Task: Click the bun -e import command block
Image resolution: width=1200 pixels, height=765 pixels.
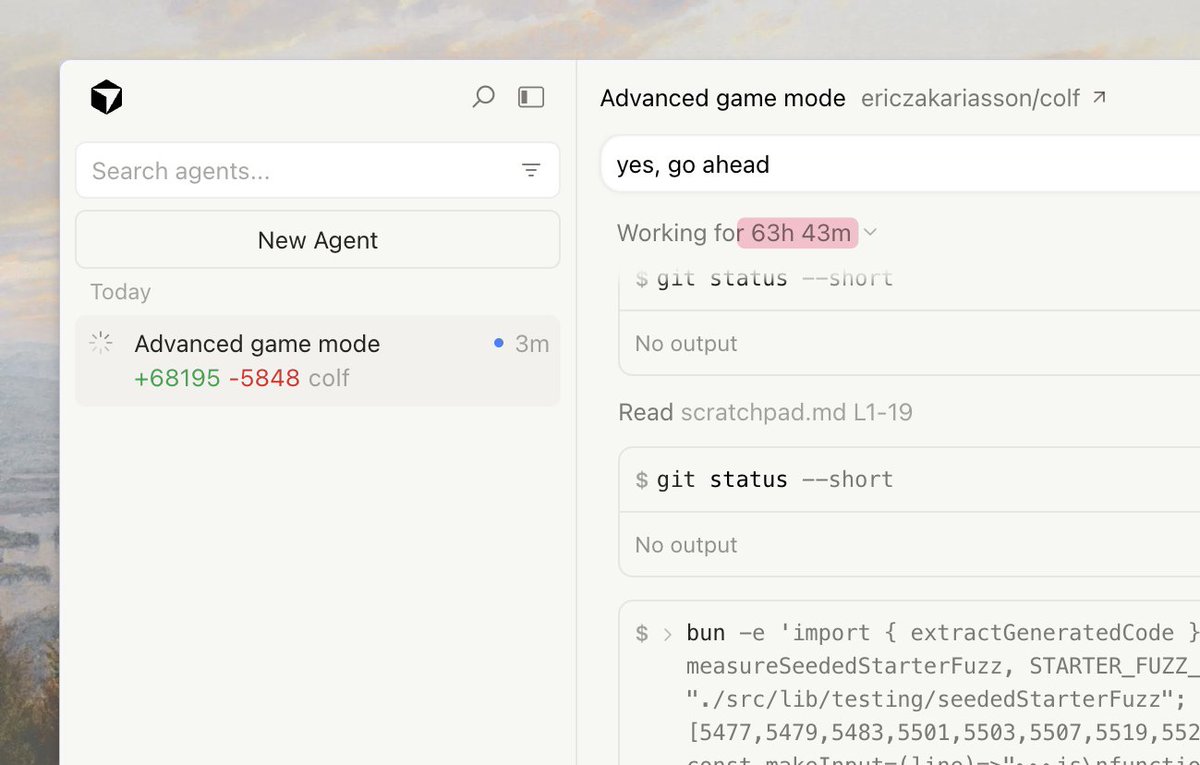Action: tap(909, 683)
